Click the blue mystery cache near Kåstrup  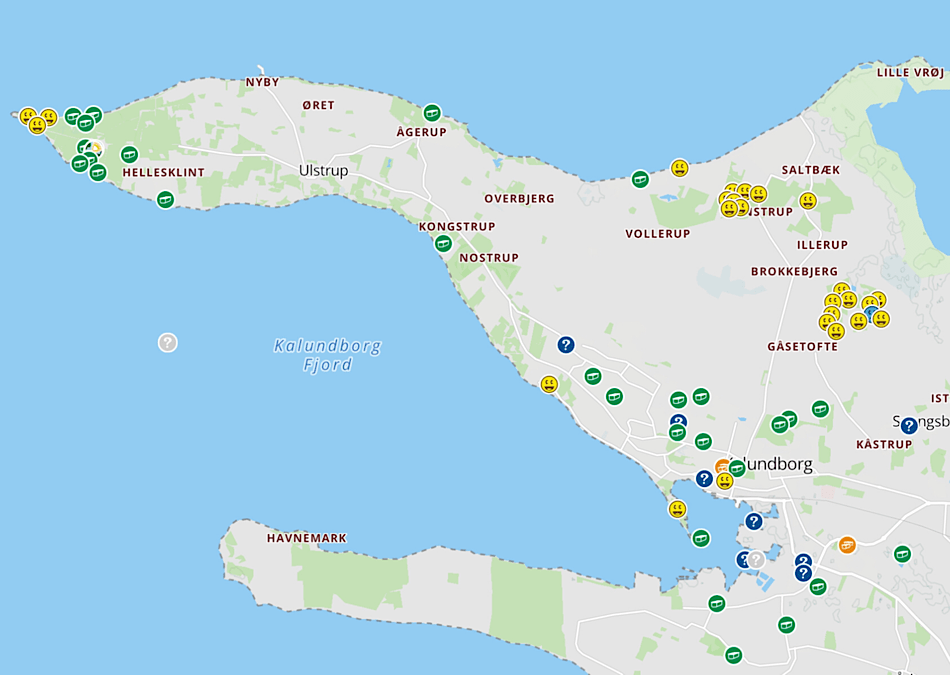coord(908,426)
